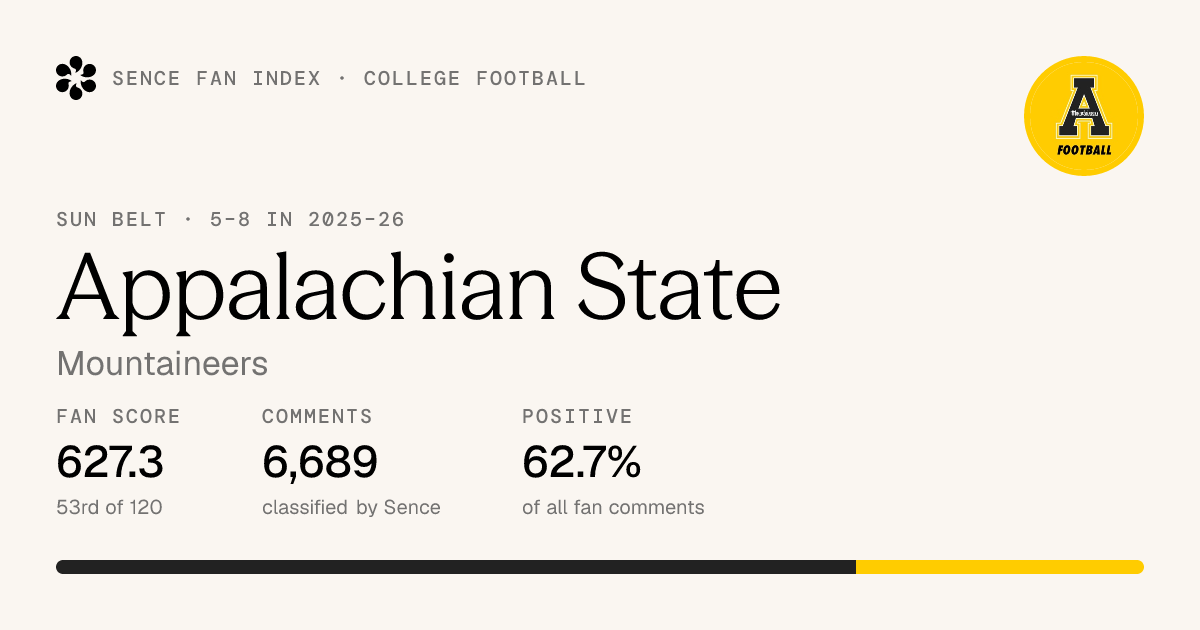The image size is (1200, 630).
Task: Click the Appalachian State title
Action: (419, 287)
